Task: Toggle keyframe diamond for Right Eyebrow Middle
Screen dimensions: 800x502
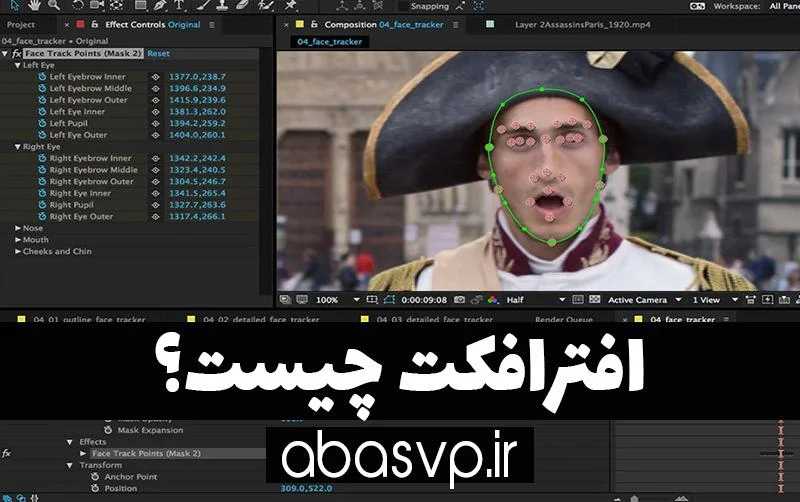Action: point(156,170)
